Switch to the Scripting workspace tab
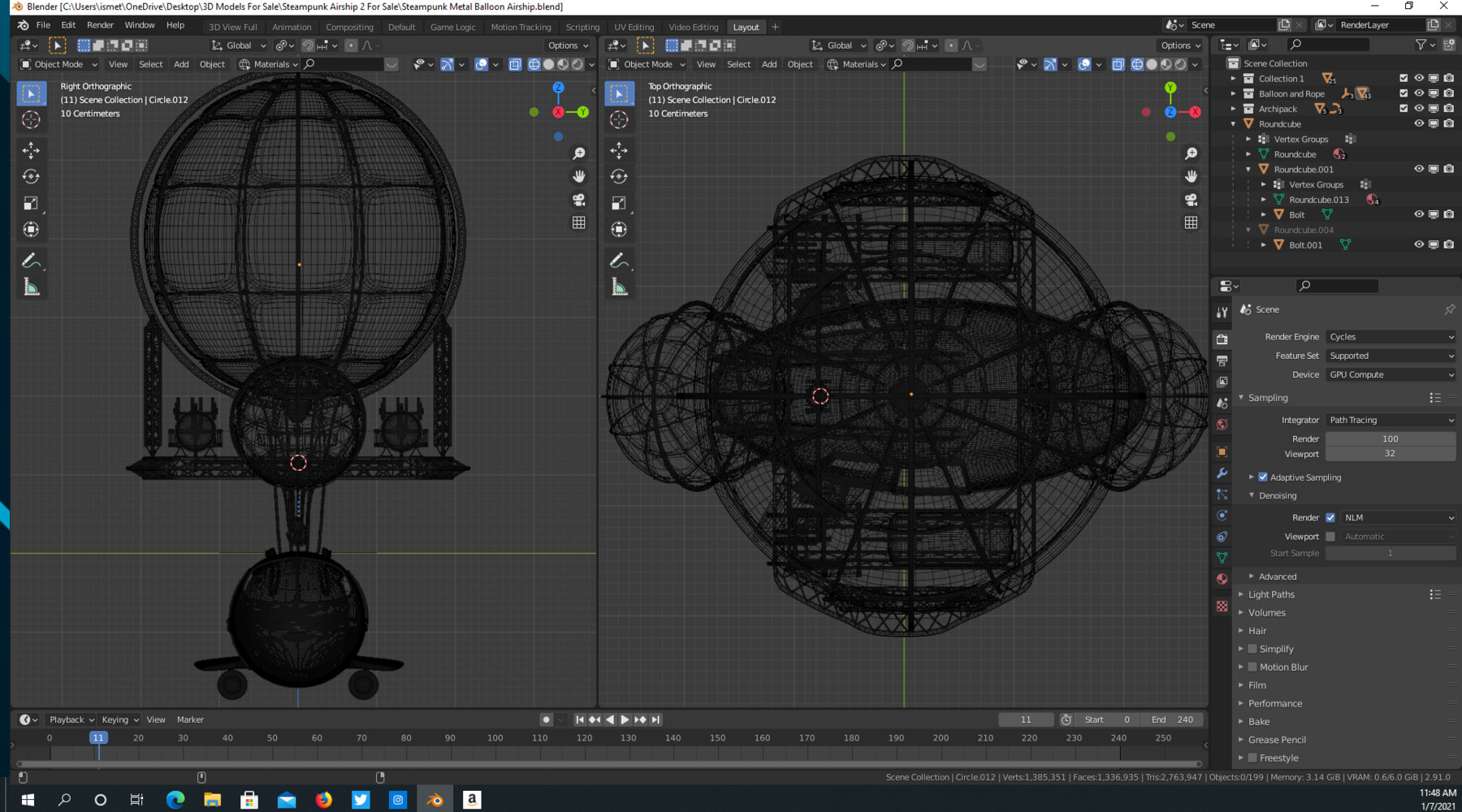The width and height of the screenshot is (1462, 812). coord(582,27)
